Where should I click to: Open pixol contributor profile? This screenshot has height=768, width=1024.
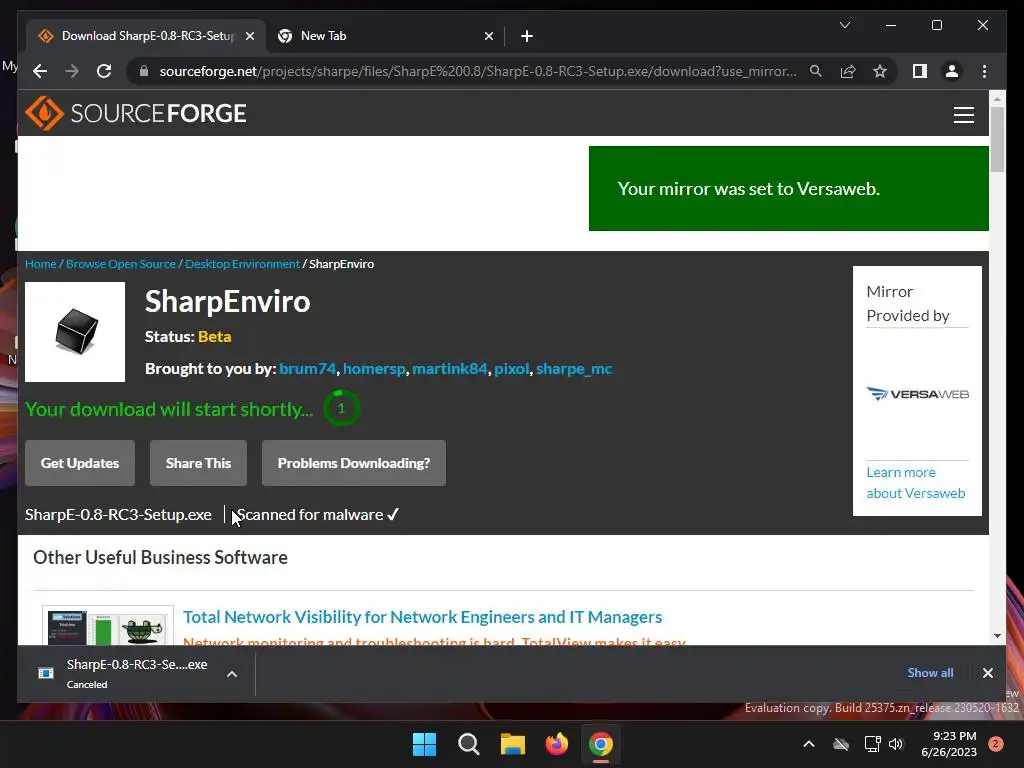coord(511,369)
